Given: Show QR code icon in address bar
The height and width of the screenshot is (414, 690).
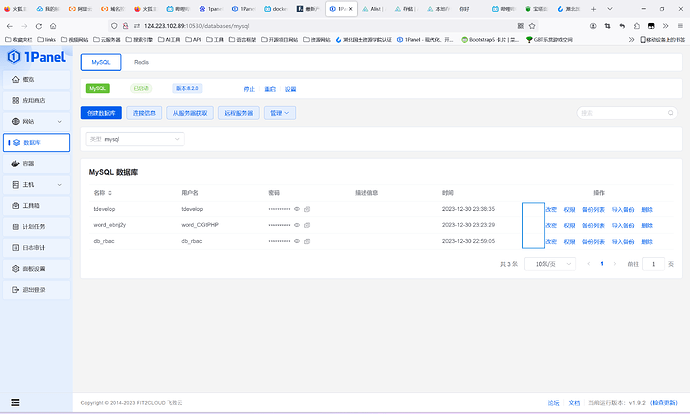Looking at the screenshot, I should tap(521, 26).
